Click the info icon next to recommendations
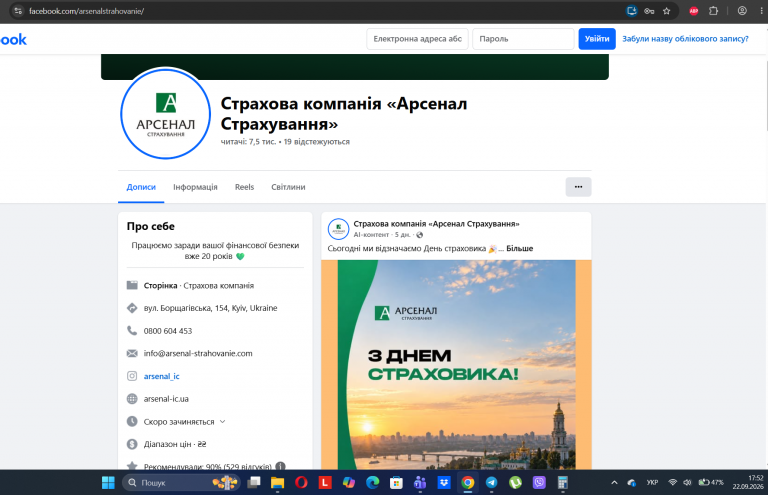 click(x=280, y=466)
